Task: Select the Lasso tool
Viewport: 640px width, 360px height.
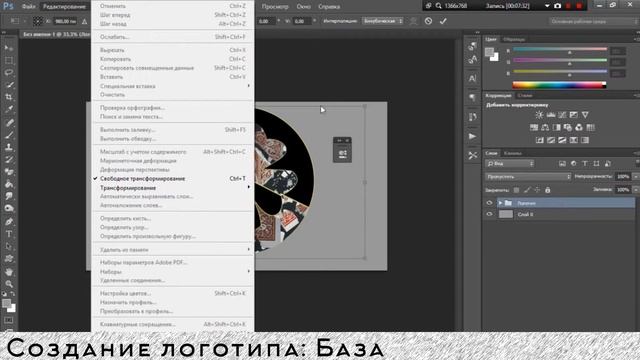Action: coord(9,73)
